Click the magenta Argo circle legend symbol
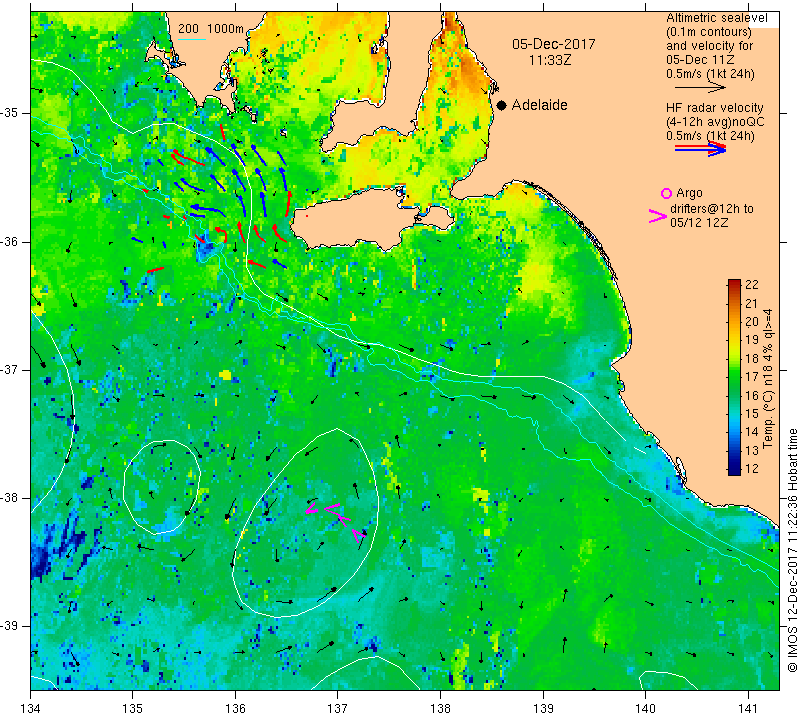The height and width of the screenshot is (720, 800). tap(666, 193)
